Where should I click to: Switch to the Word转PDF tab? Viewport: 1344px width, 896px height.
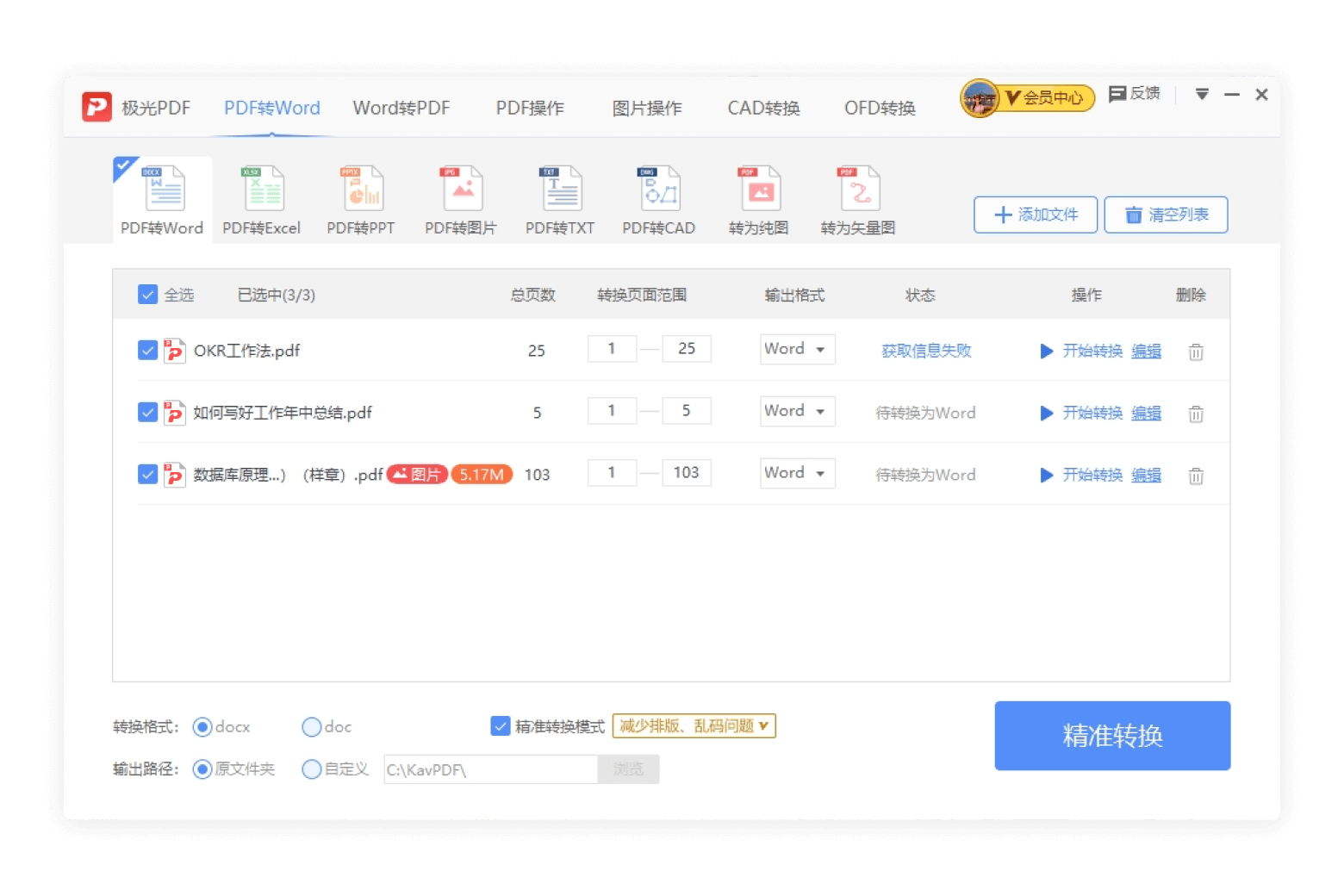coord(401,108)
